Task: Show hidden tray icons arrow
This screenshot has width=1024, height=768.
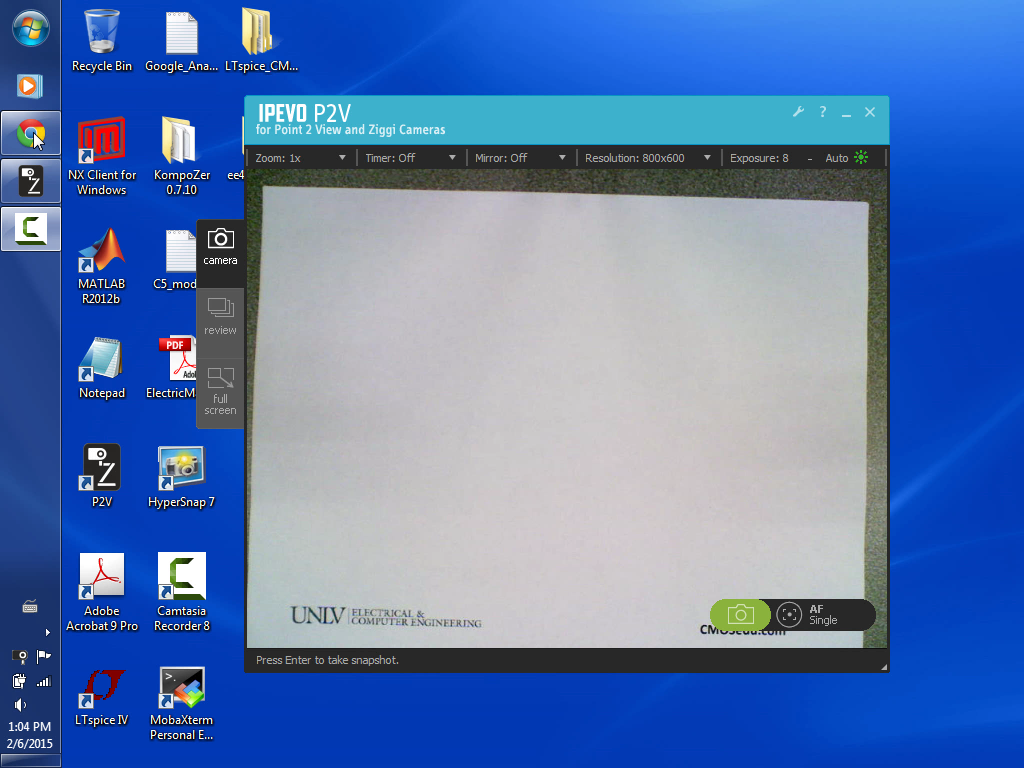Action: [47, 632]
